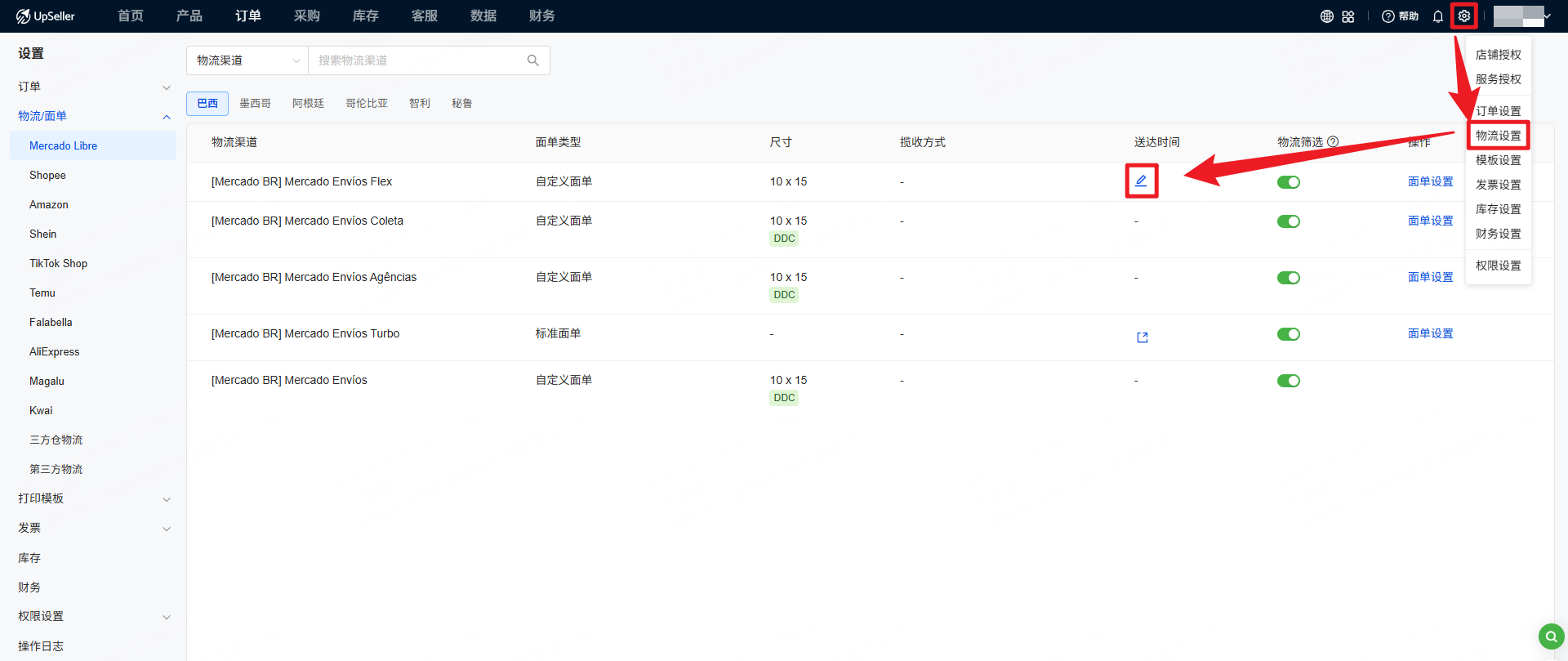Toggle logistics filter for Envíos Flex
Screen dimensions: 1568x661
pos(1289,182)
